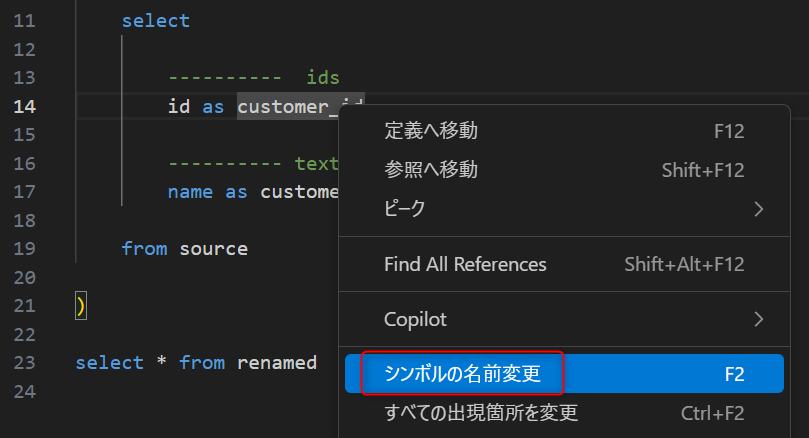Click the from keyword on line 19

click(144, 249)
